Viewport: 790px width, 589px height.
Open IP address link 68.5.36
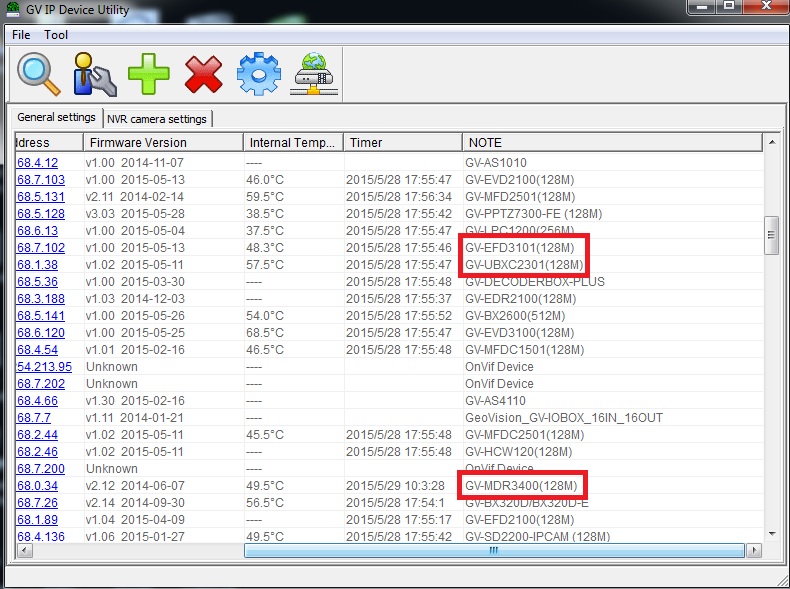point(37,282)
